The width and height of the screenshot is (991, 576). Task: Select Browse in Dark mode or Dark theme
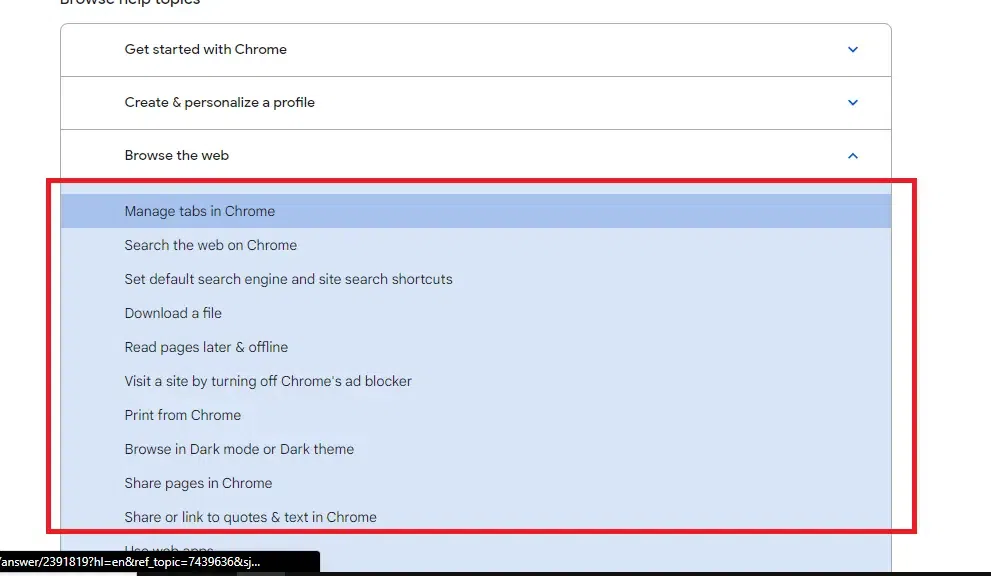coord(239,449)
